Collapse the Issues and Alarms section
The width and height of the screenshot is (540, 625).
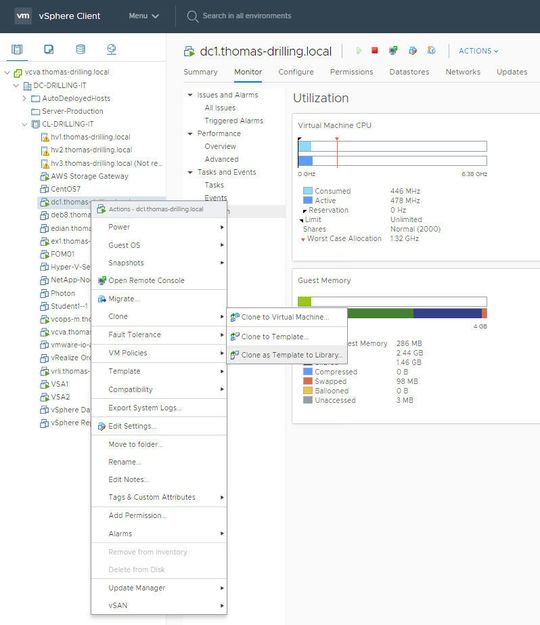click(190, 95)
